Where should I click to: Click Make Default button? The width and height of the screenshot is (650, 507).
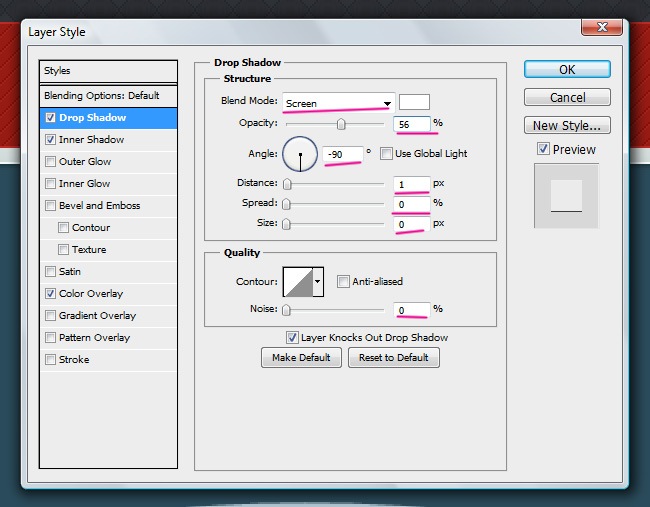pyautogui.click(x=301, y=358)
